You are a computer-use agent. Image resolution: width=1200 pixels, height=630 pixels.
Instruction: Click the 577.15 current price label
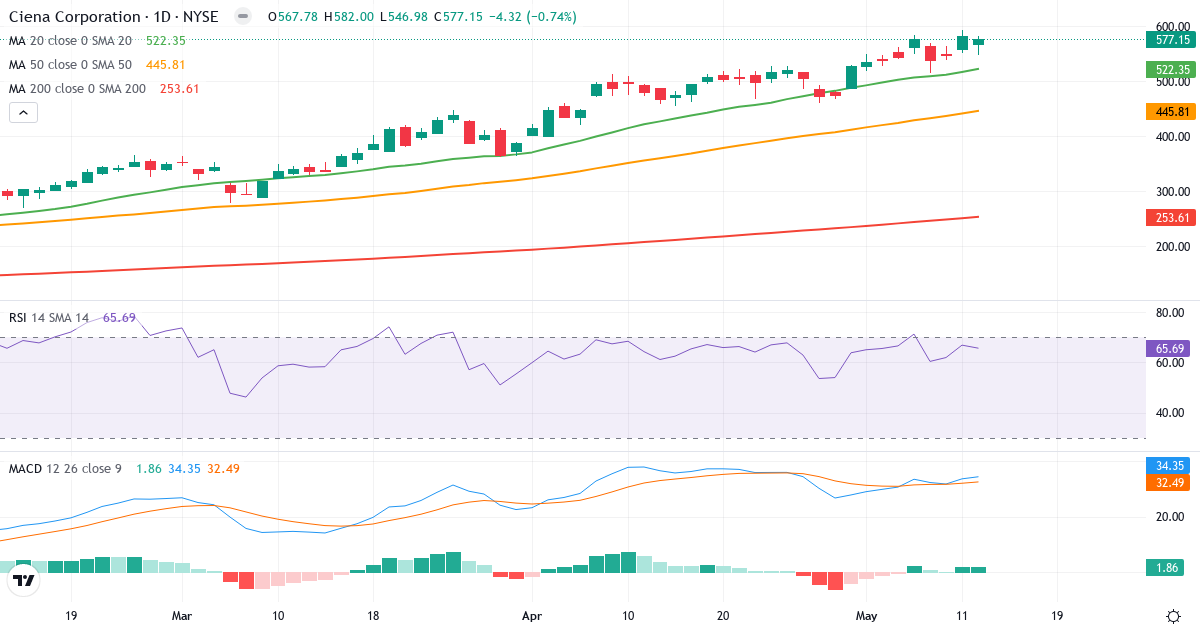[x=1172, y=40]
